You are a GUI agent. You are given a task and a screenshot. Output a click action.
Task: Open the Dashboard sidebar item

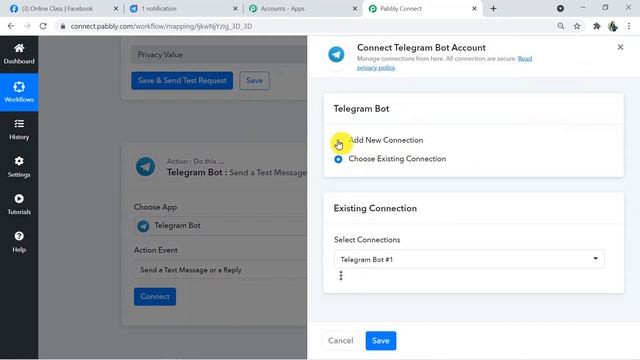pyautogui.click(x=19, y=54)
